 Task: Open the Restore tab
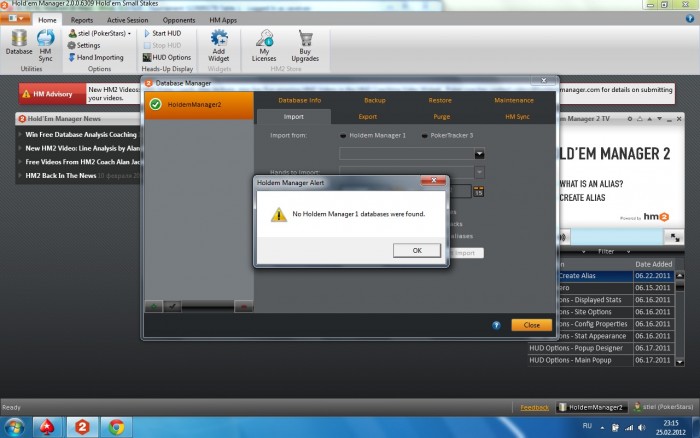440,100
